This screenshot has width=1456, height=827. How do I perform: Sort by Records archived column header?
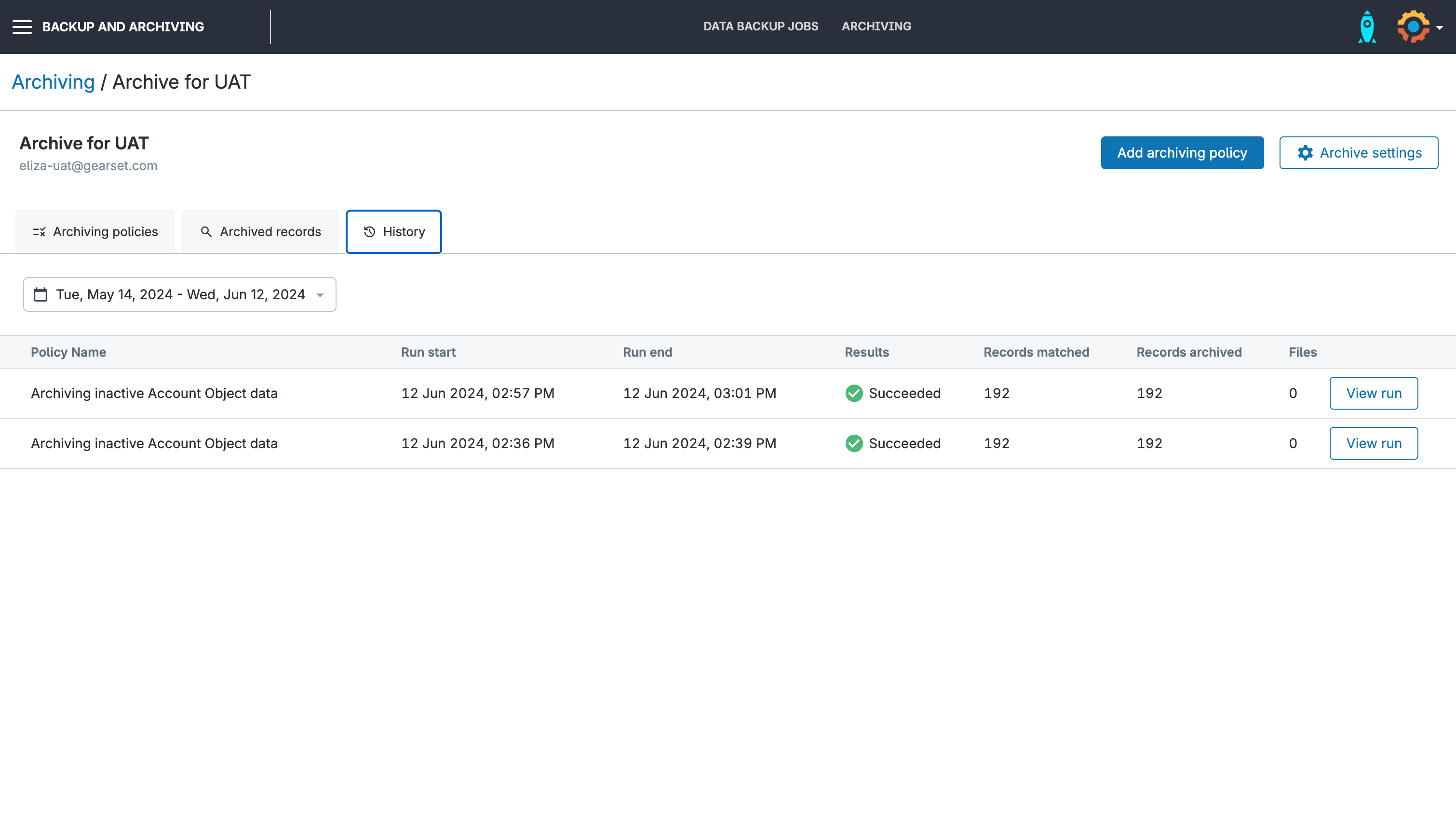[x=1188, y=352]
